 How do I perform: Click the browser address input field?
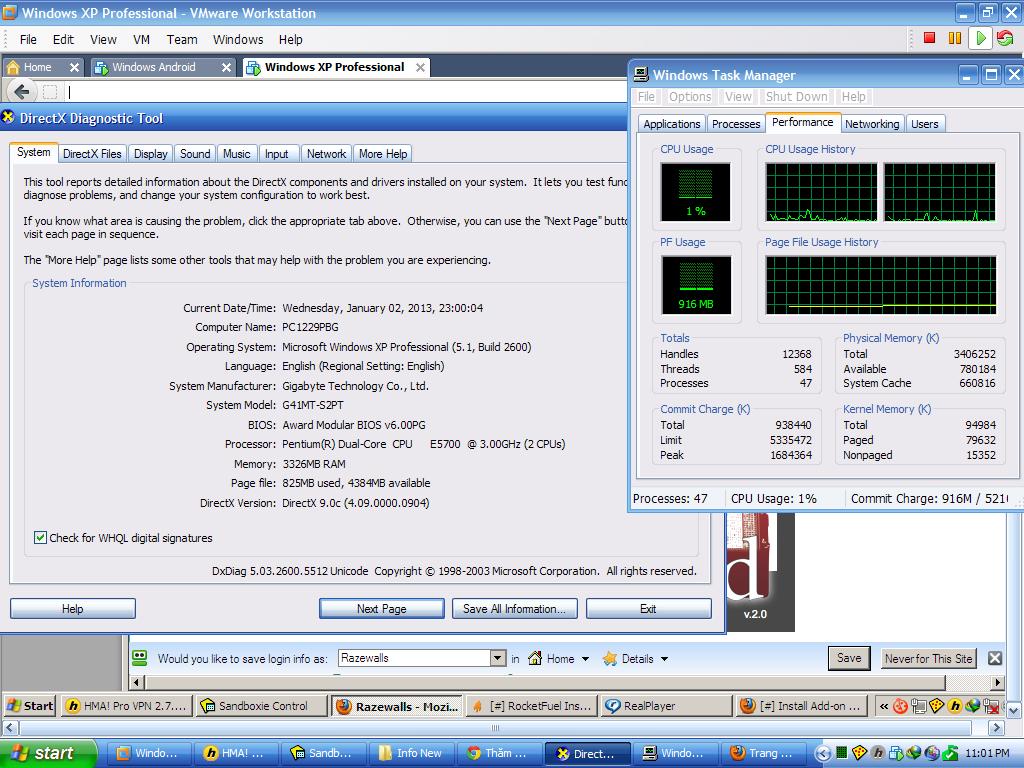[346, 92]
